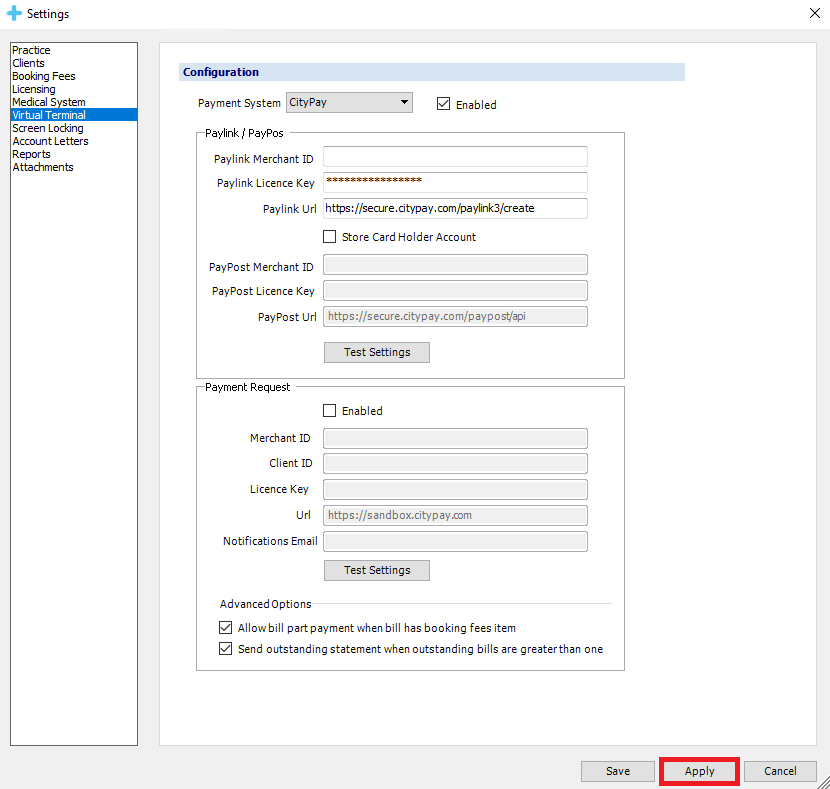Click the Apply button
This screenshot has width=830, height=789.
pyautogui.click(x=699, y=771)
